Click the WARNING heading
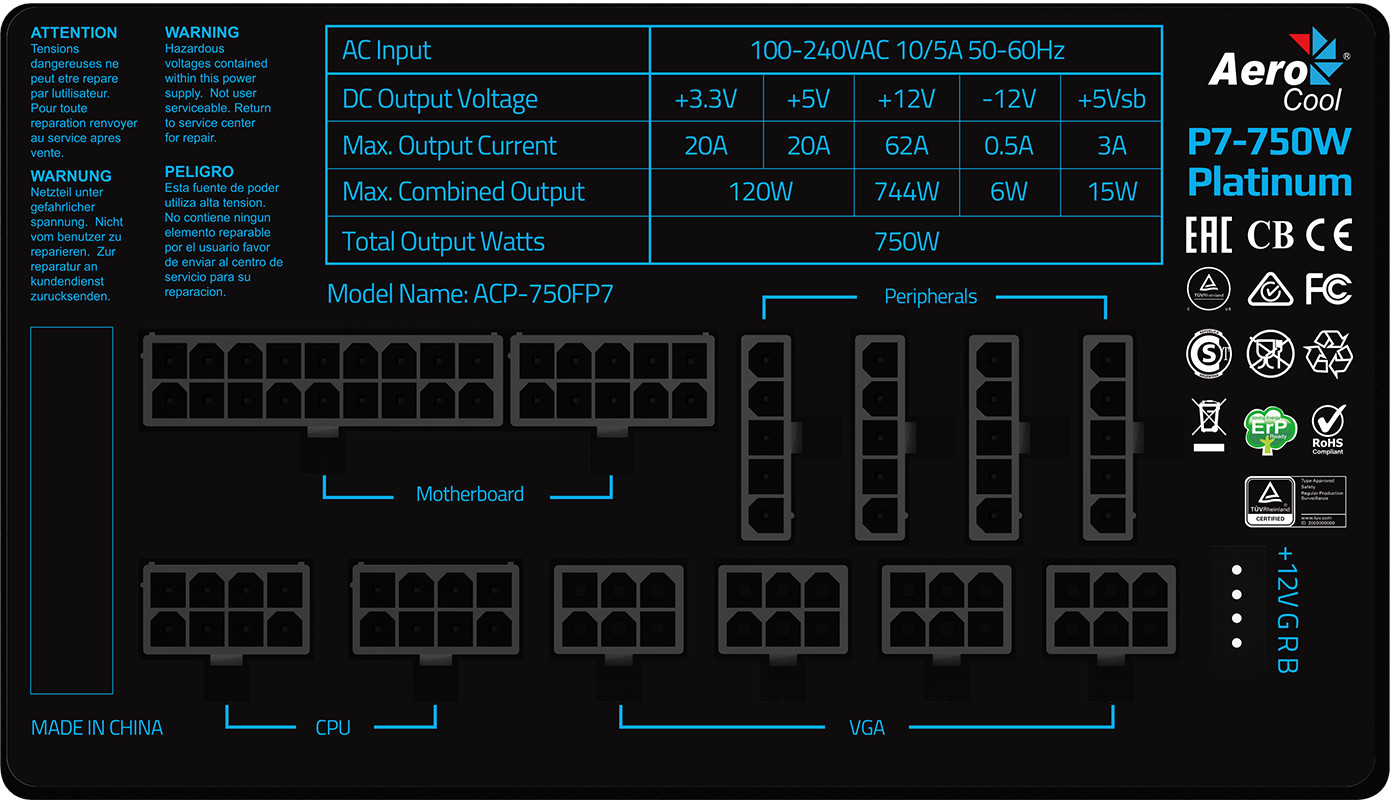Image resolution: width=1390 pixels, height=800 pixels. (202, 33)
